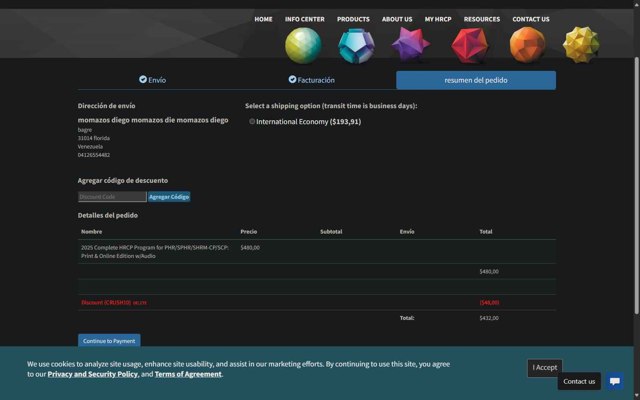Click the yellow spiky star icon
Screen dimensions: 640x400
click(581, 45)
